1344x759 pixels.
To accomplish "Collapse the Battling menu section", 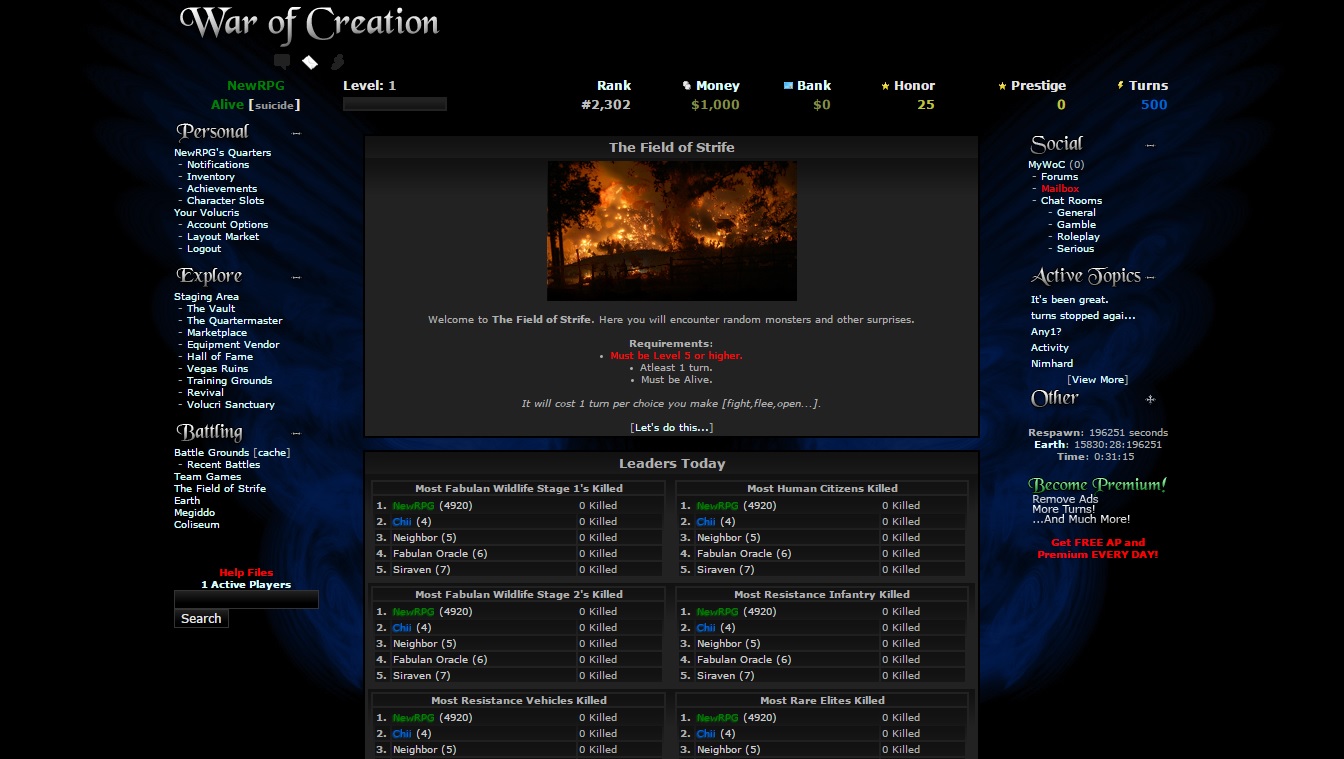I will (x=296, y=433).
